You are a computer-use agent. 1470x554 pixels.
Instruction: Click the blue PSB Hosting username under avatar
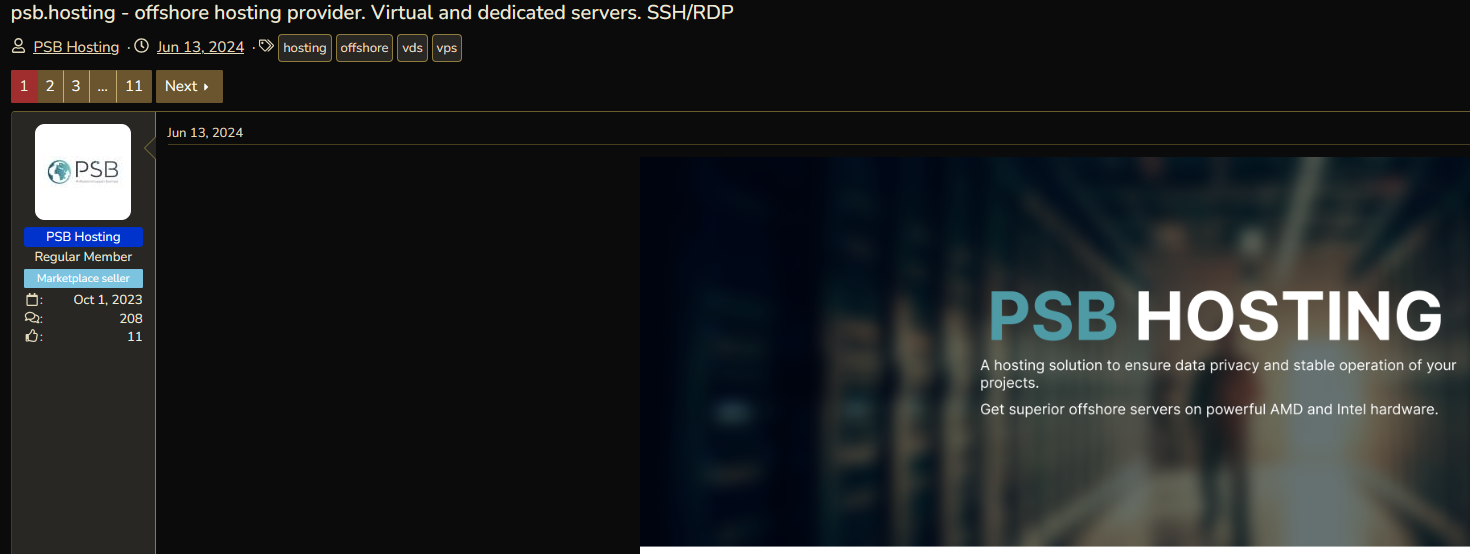[x=83, y=237]
